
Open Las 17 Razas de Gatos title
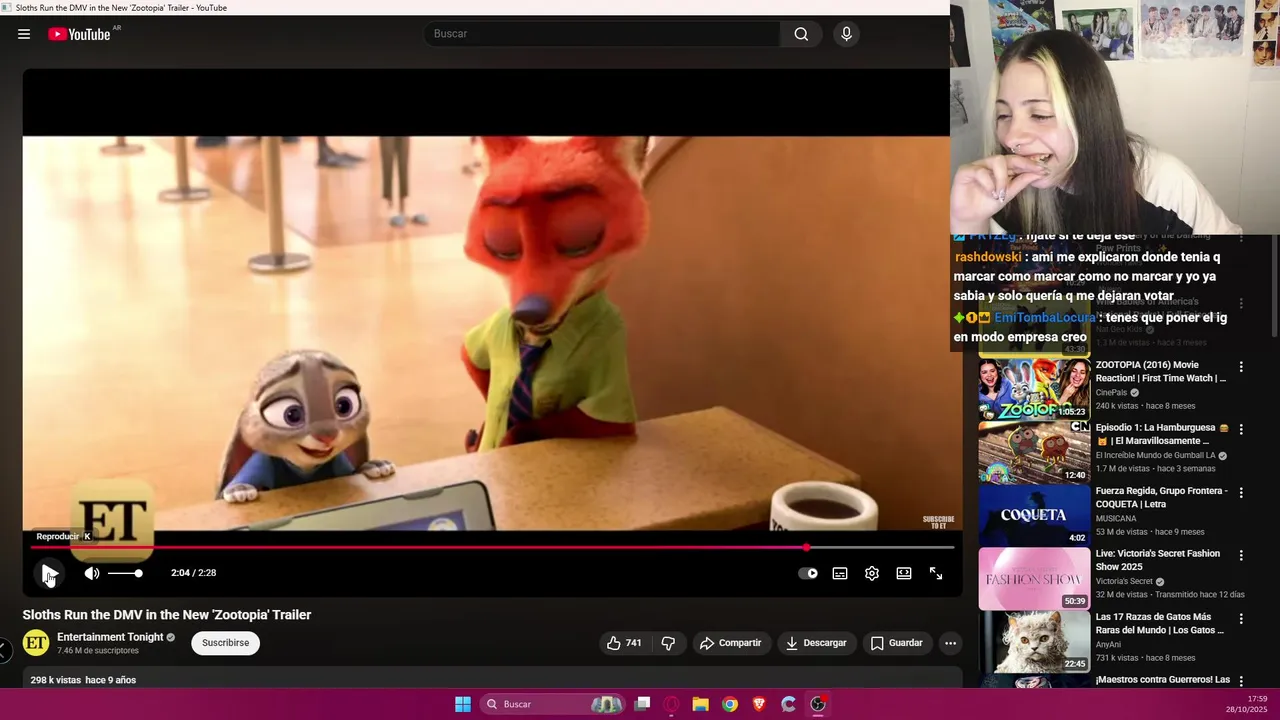[1160, 623]
